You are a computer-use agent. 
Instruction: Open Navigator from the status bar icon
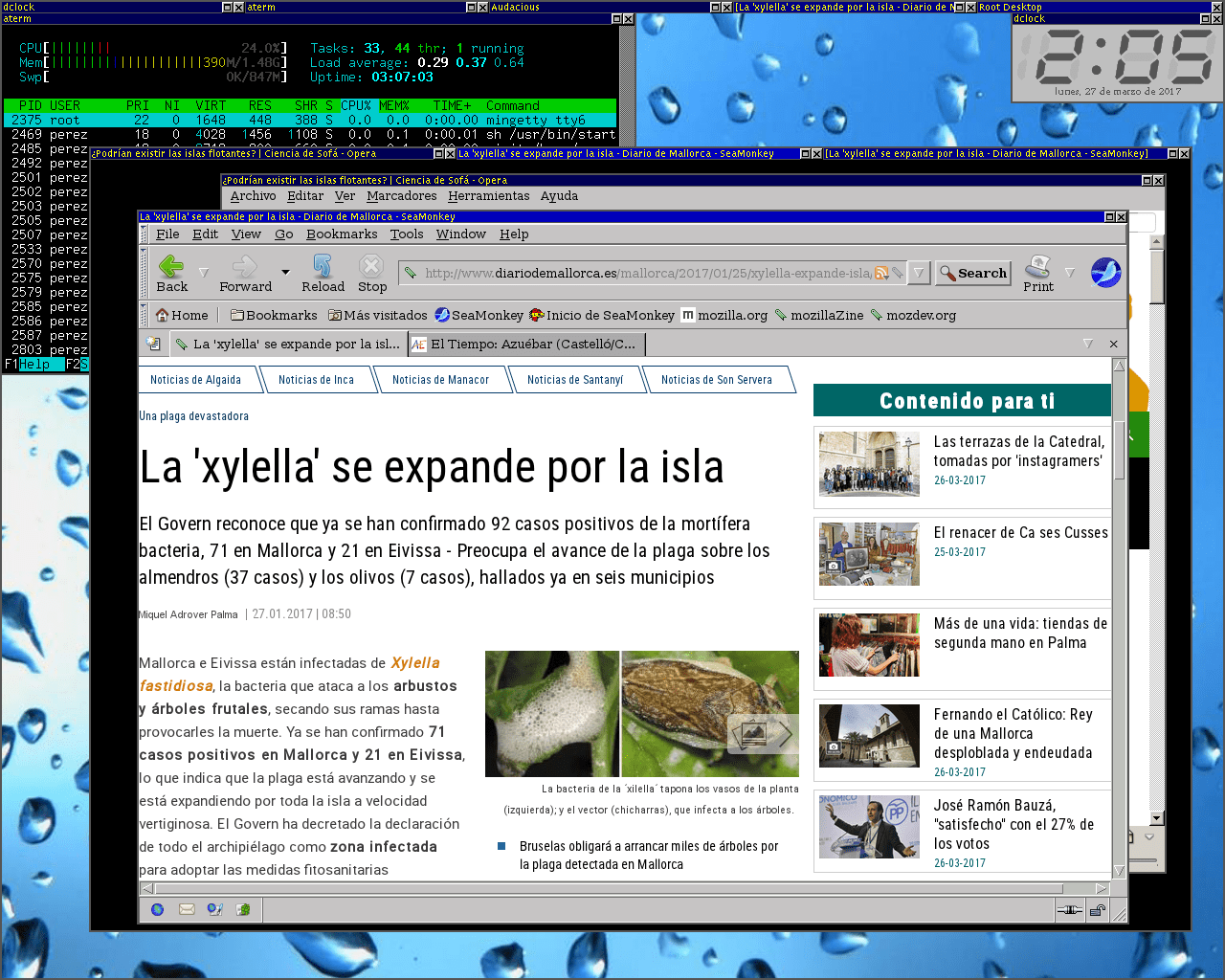tap(157, 909)
